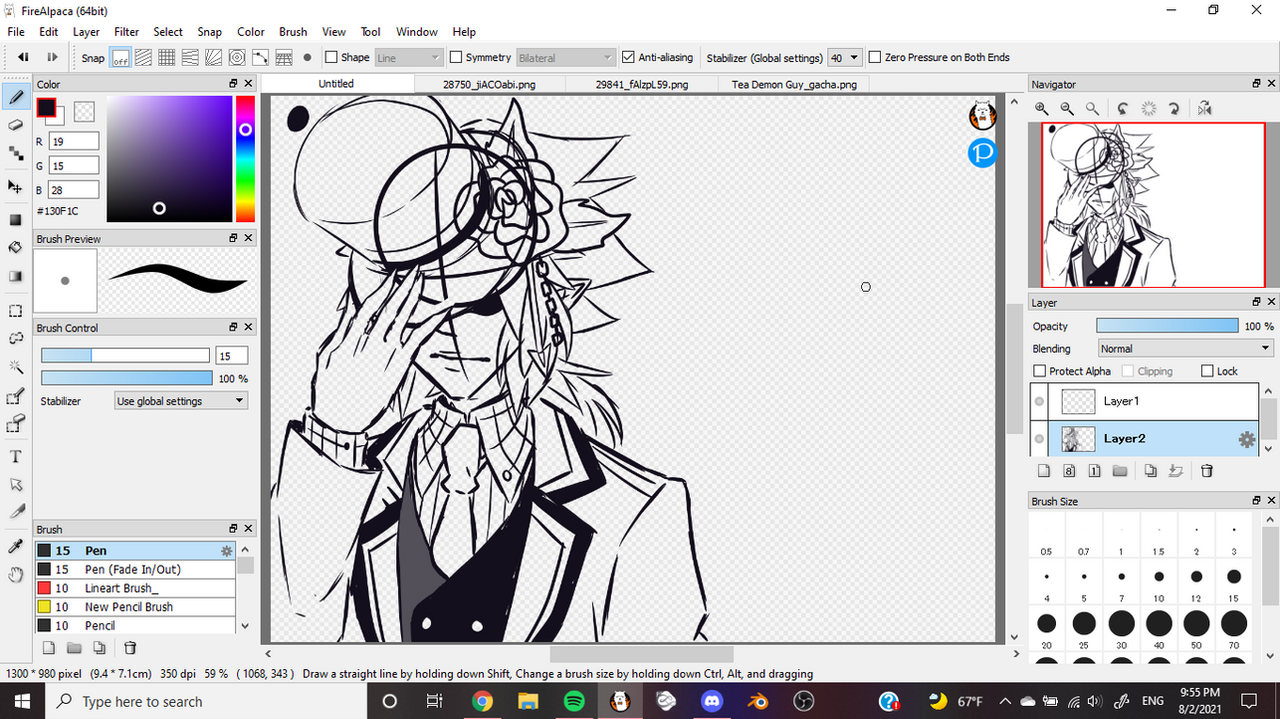Choose the Magic Wand tool
The width and height of the screenshot is (1280, 719).
pyautogui.click(x=16, y=367)
